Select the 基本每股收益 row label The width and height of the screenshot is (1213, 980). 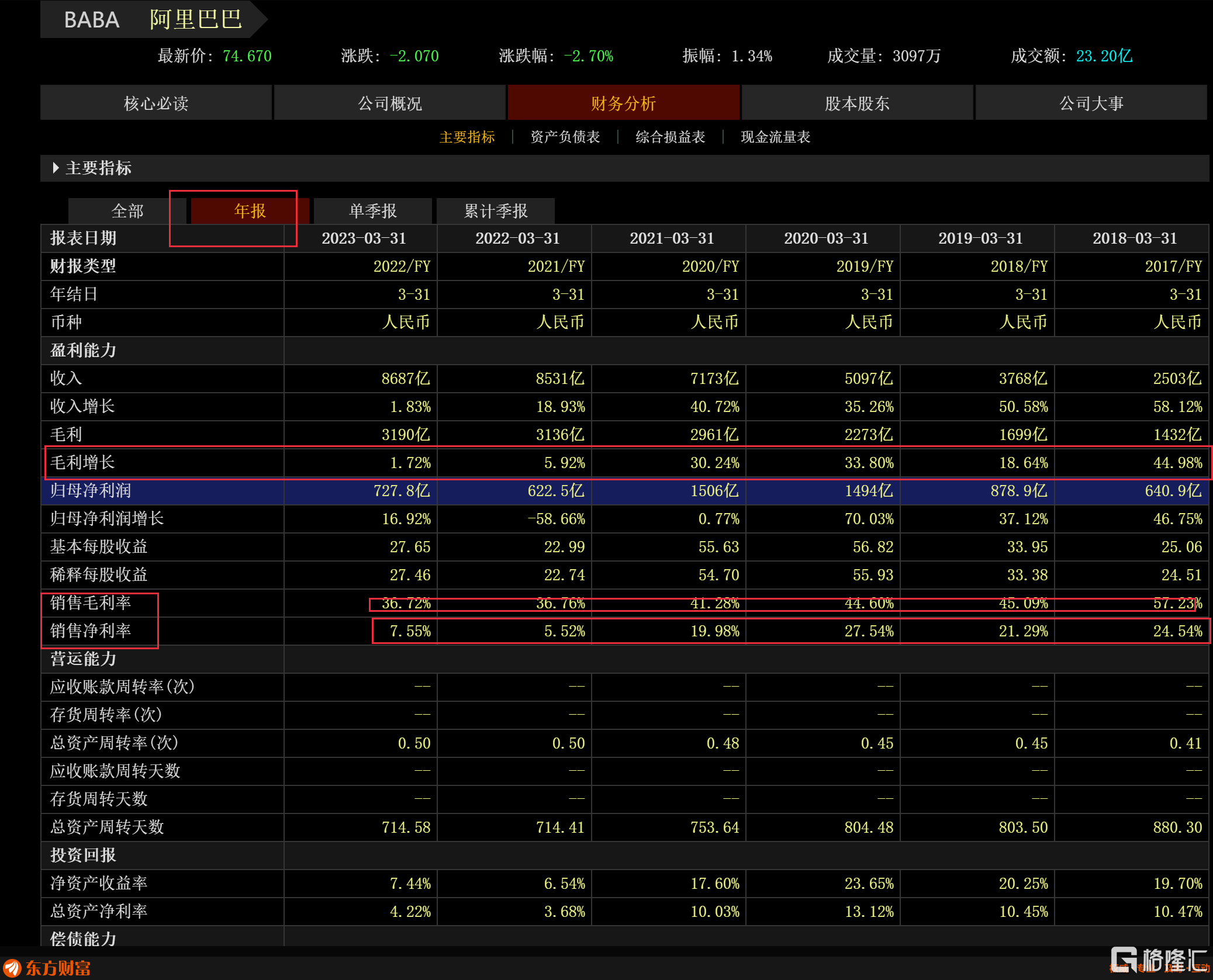coord(99,547)
